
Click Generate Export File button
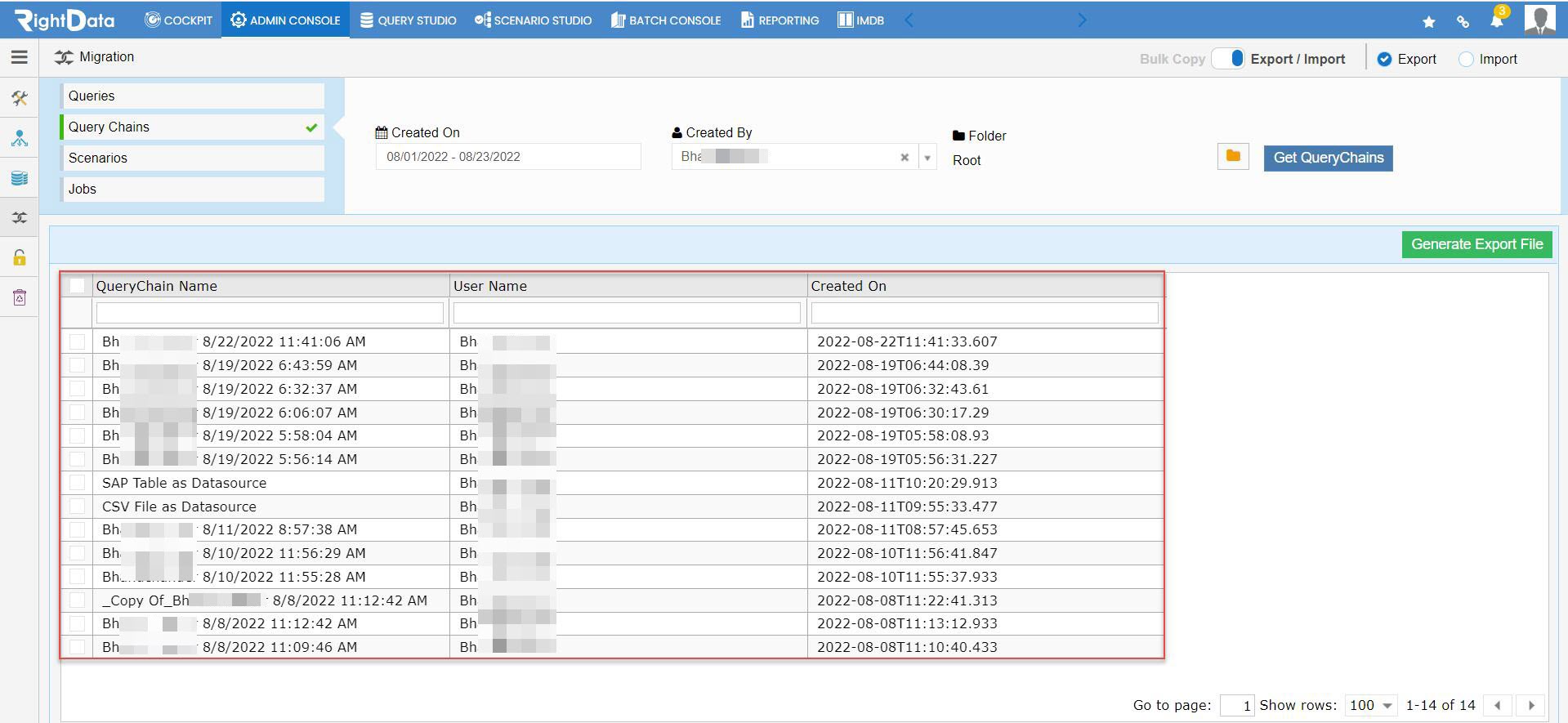point(1476,244)
